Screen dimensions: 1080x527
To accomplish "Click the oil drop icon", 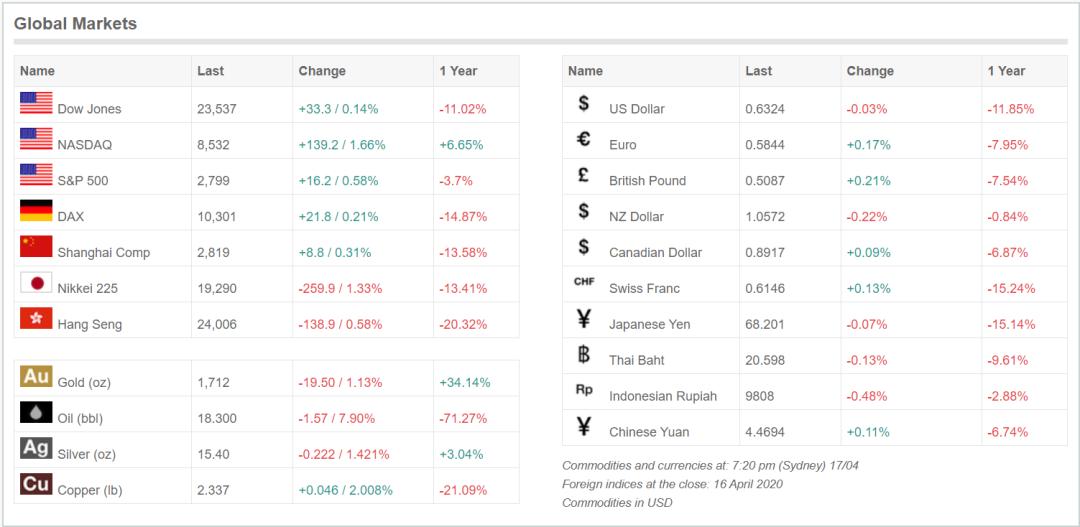I will click(x=36, y=413).
